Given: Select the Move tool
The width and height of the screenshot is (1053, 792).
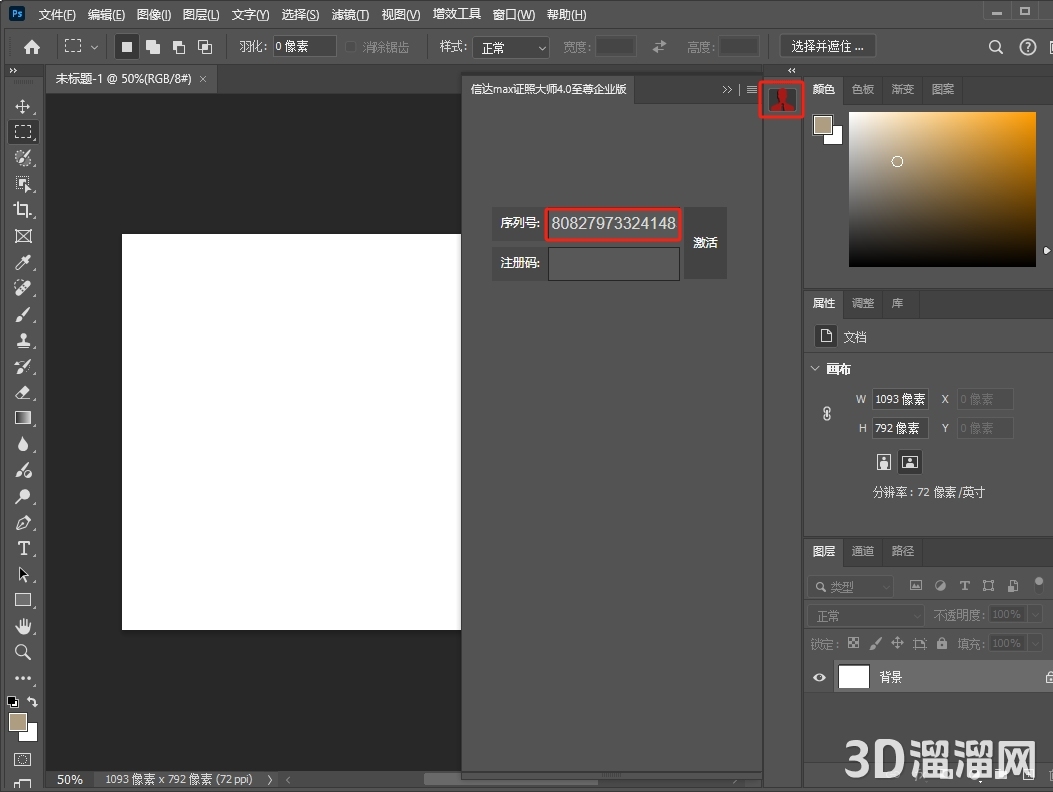Looking at the screenshot, I should (x=23, y=106).
